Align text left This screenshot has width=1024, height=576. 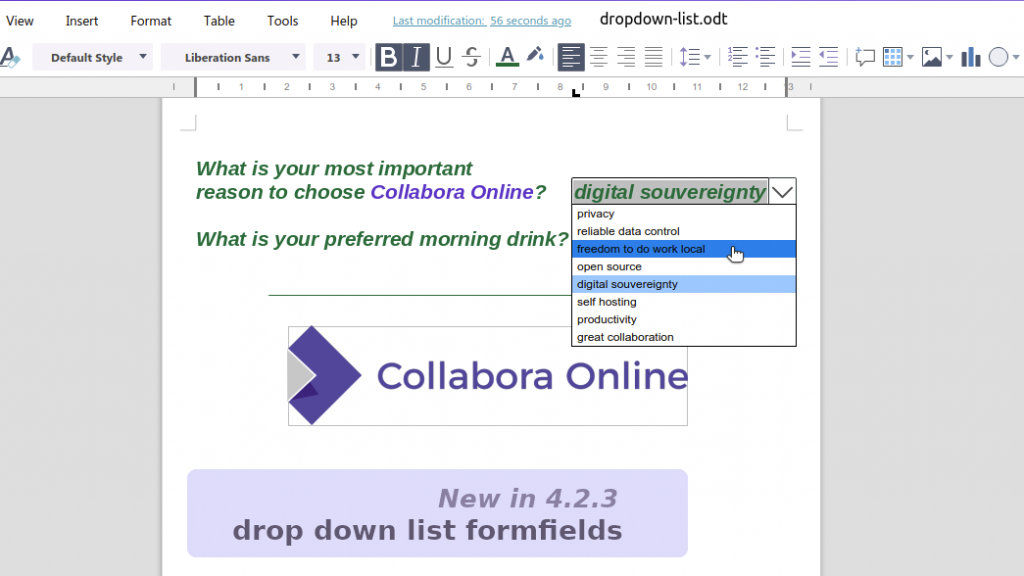coord(570,57)
